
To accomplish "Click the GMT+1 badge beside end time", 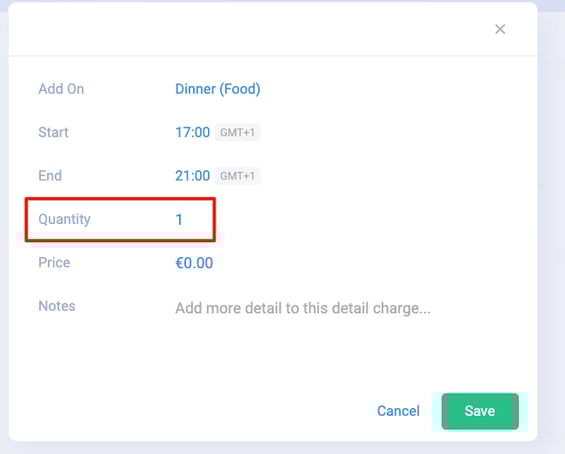I will click(x=237, y=176).
